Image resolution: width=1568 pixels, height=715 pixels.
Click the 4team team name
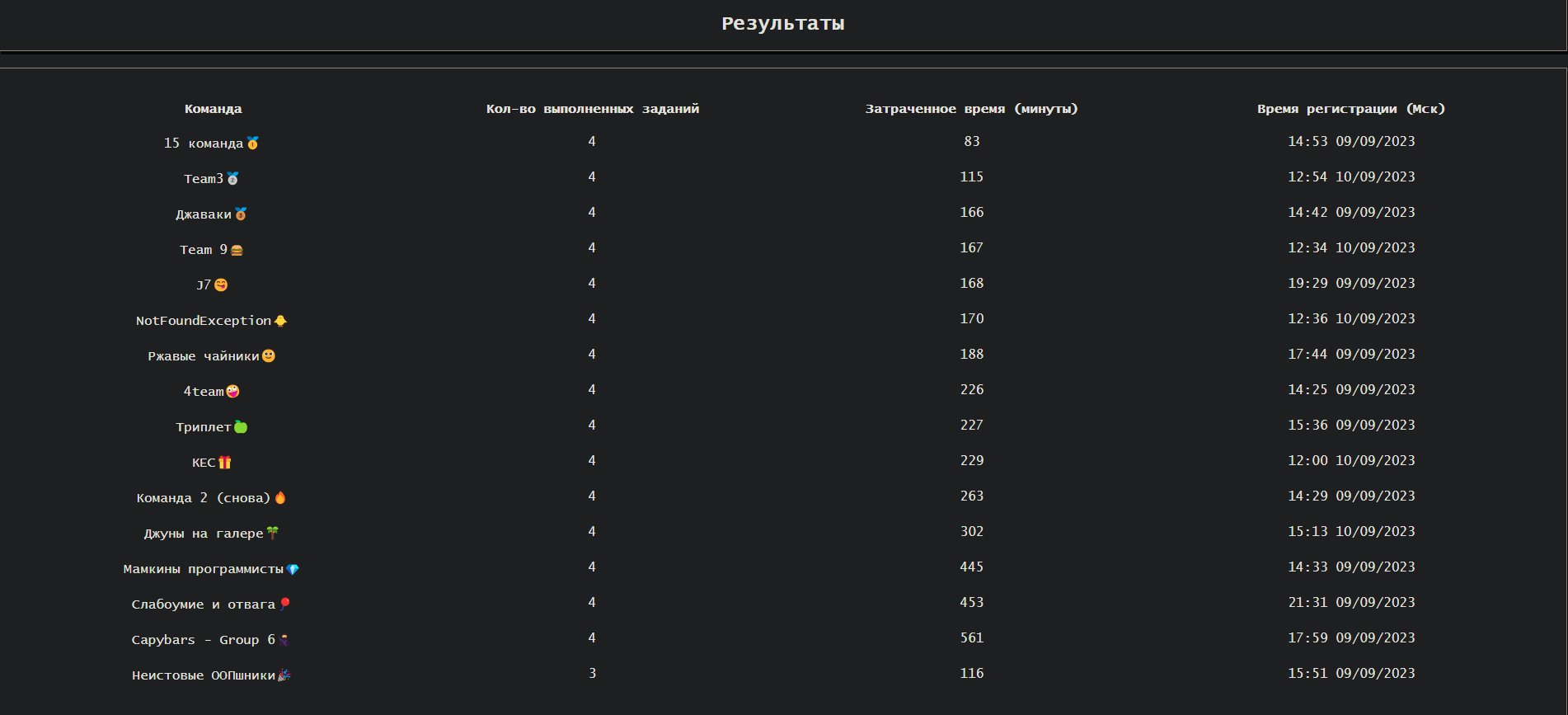pos(204,392)
